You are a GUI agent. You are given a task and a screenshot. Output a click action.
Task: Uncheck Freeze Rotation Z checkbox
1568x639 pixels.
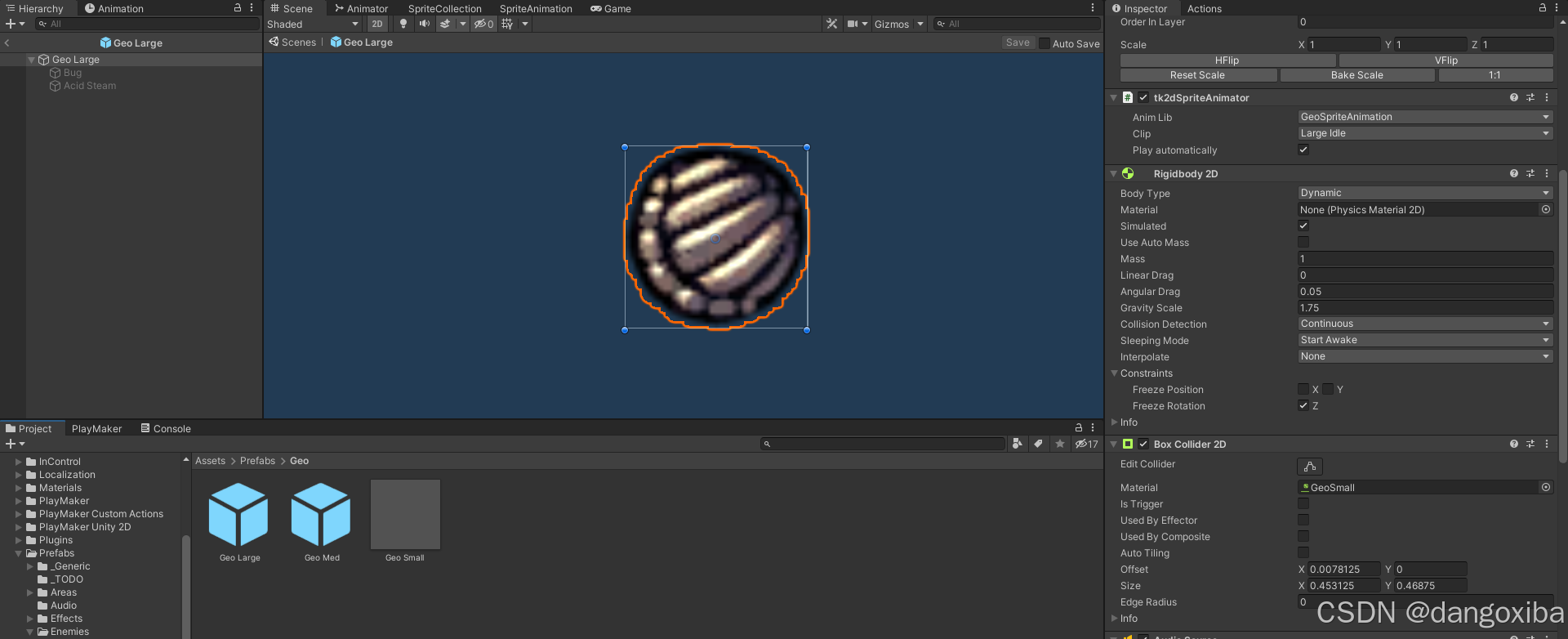tap(1303, 405)
